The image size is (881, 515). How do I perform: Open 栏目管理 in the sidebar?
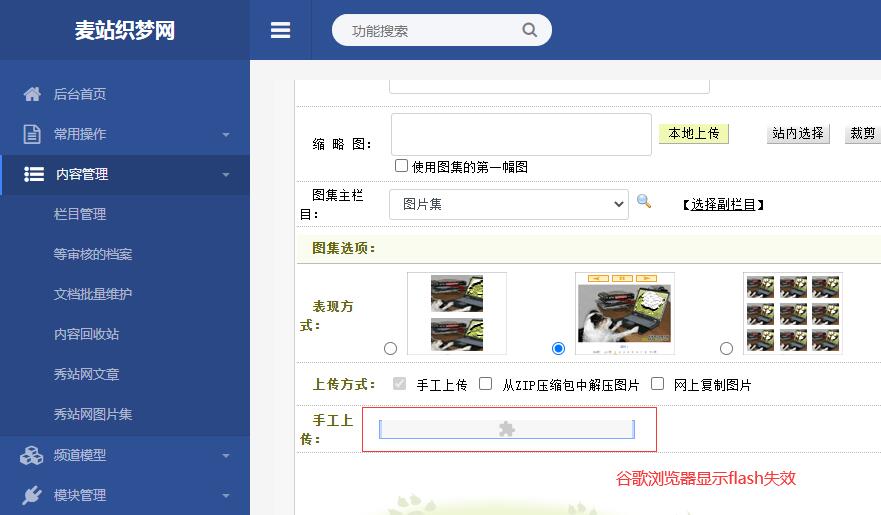[80, 214]
